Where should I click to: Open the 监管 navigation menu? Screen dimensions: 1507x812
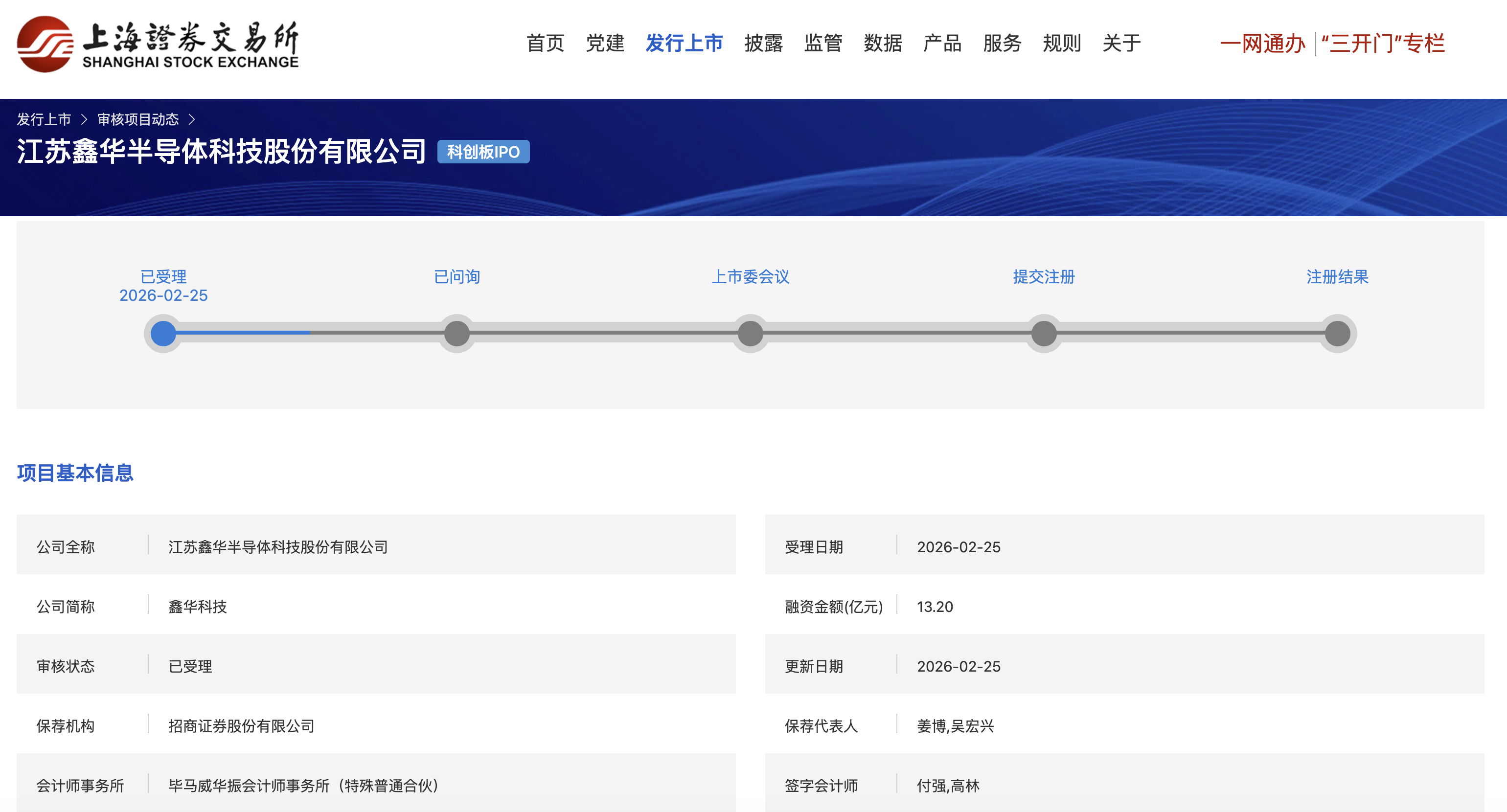(822, 44)
